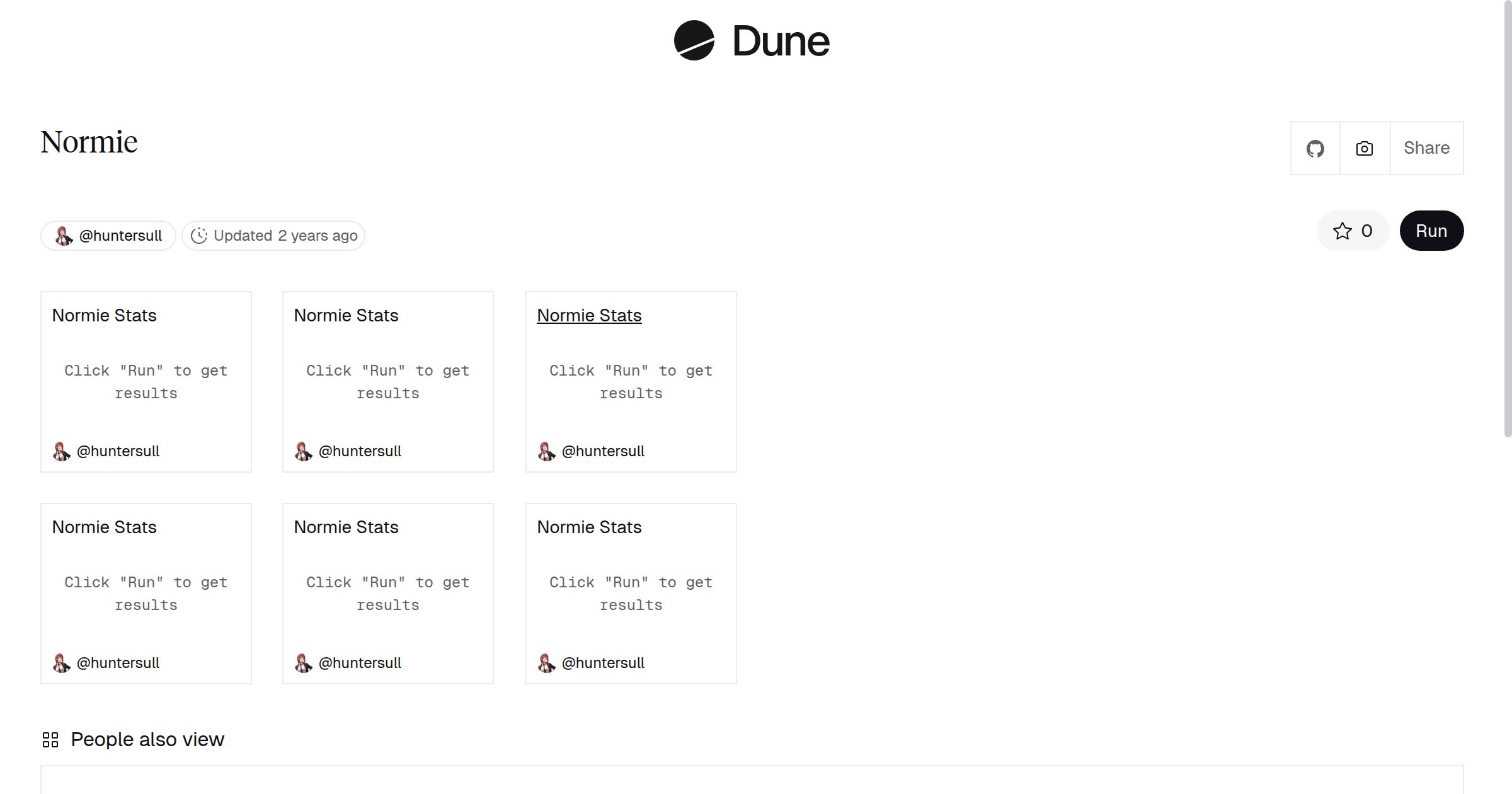
Task: Open first top-row Normie Stats title
Action: pos(104,316)
